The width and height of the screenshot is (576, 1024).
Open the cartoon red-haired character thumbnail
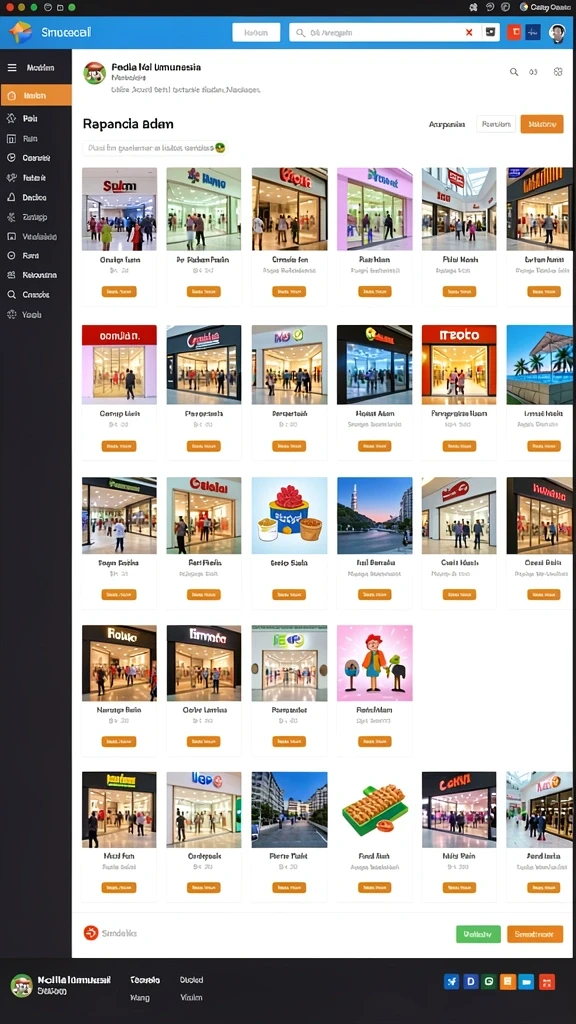(374, 663)
